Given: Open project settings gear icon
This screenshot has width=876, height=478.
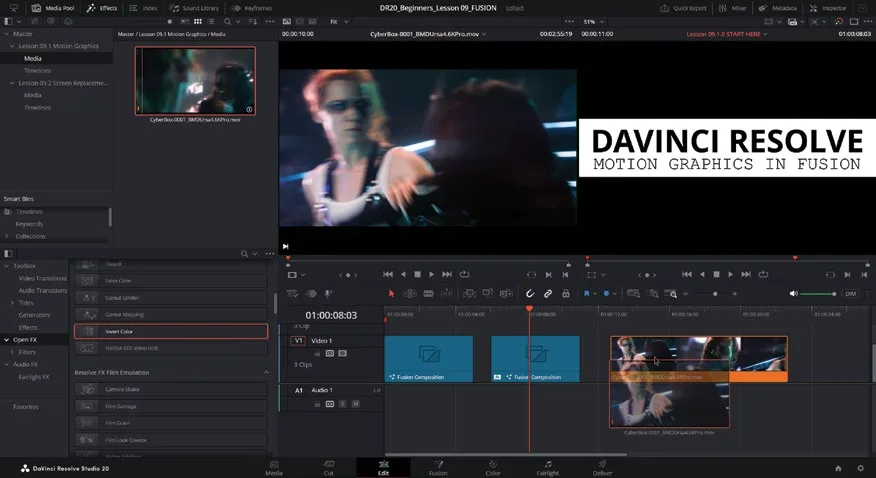Looking at the screenshot, I should click(860, 469).
